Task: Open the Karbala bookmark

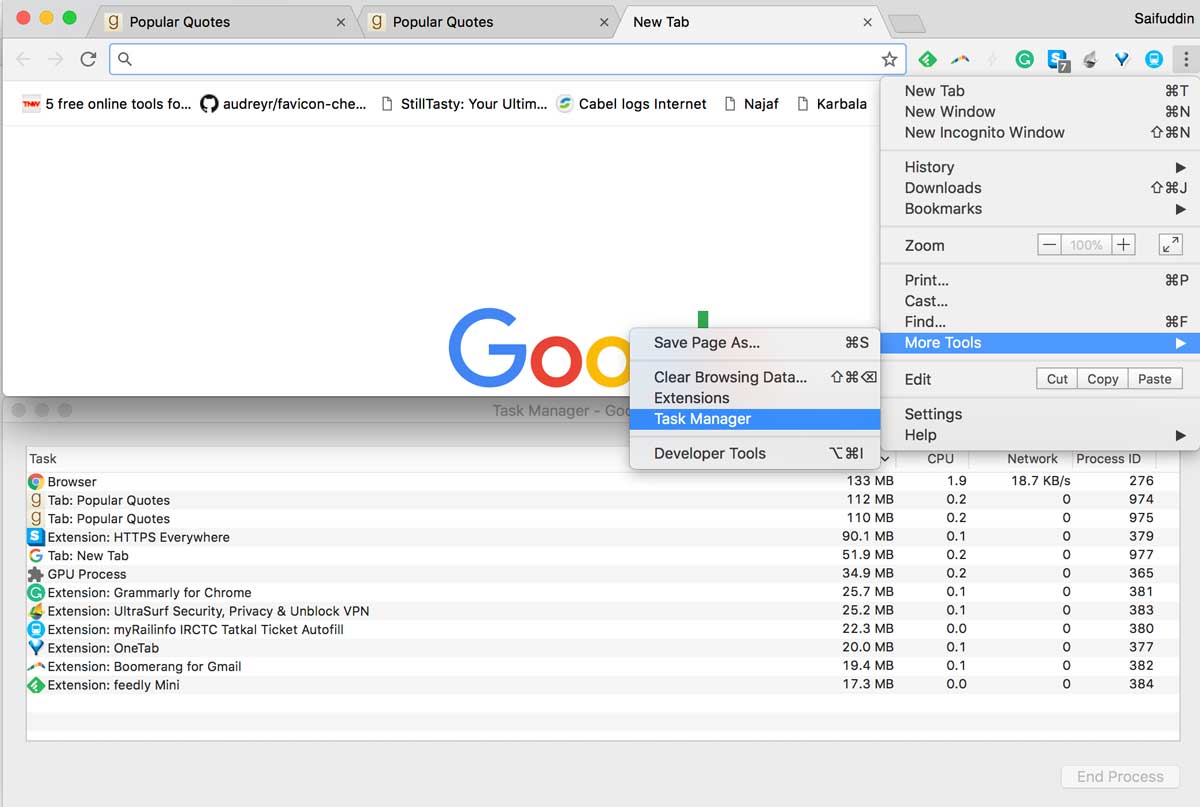Action: click(x=831, y=104)
